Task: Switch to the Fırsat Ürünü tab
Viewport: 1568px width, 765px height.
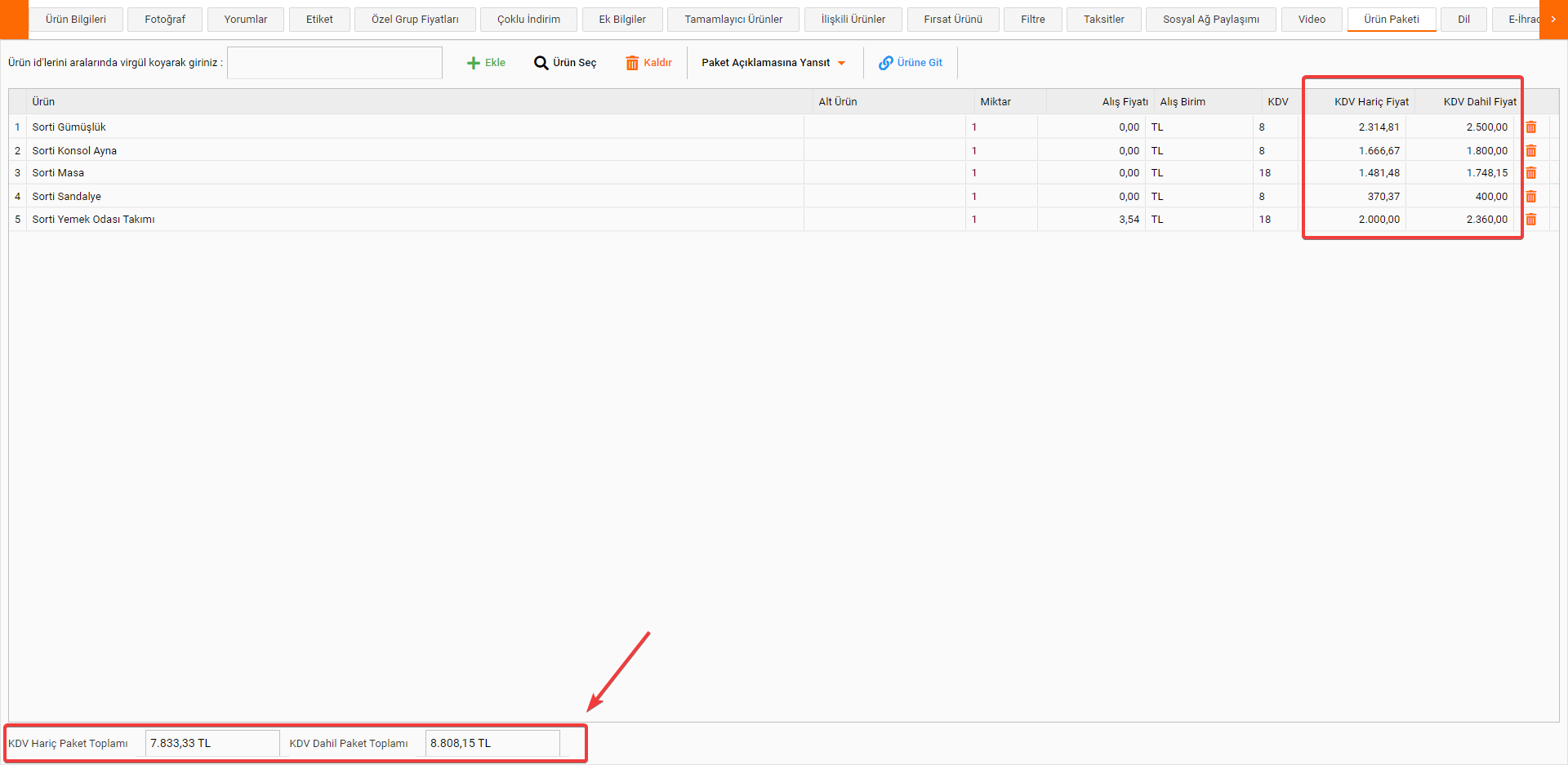Action: pos(953,20)
